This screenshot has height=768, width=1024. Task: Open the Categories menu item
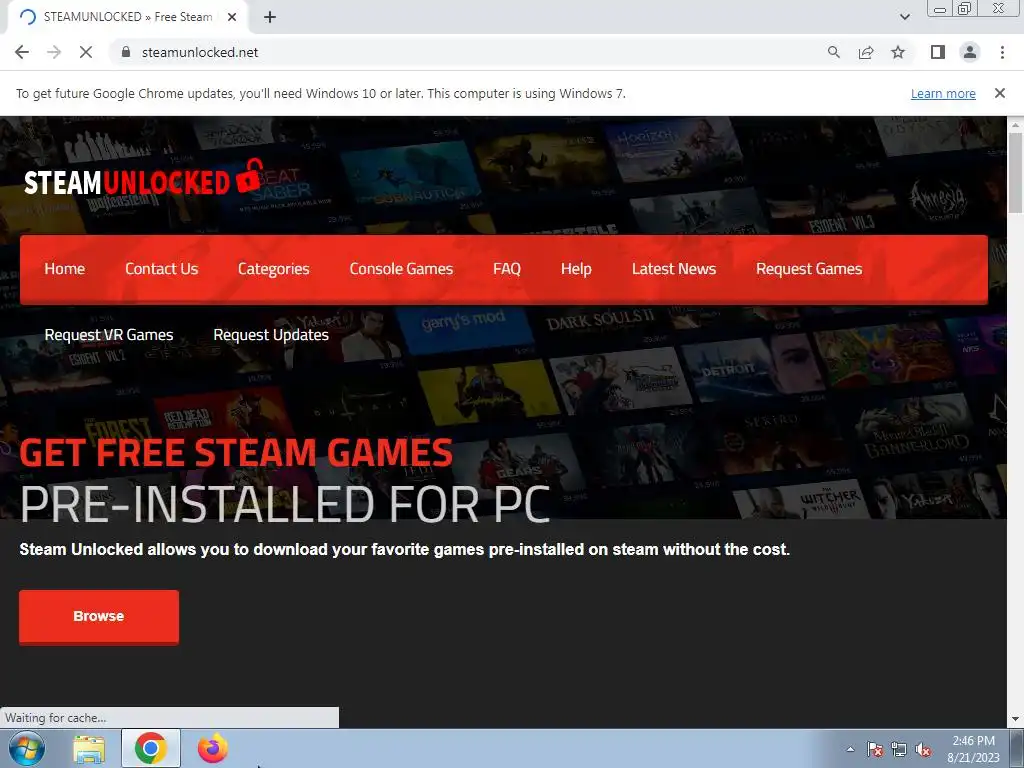274,269
